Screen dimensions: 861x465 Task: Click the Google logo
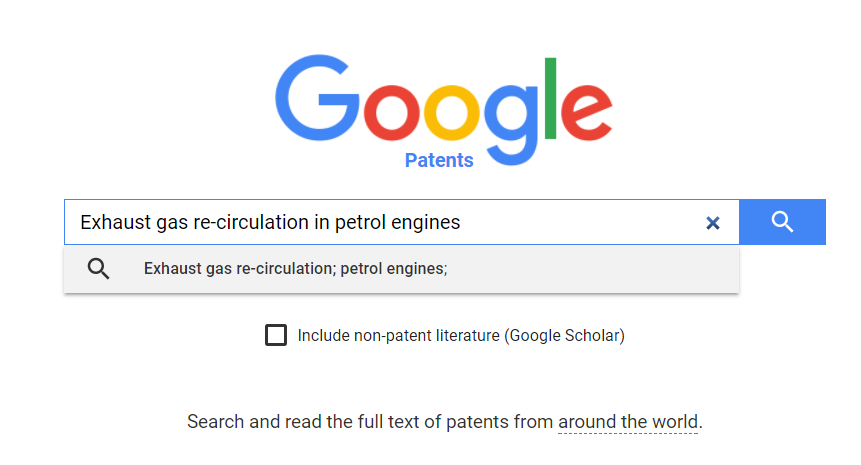(444, 110)
